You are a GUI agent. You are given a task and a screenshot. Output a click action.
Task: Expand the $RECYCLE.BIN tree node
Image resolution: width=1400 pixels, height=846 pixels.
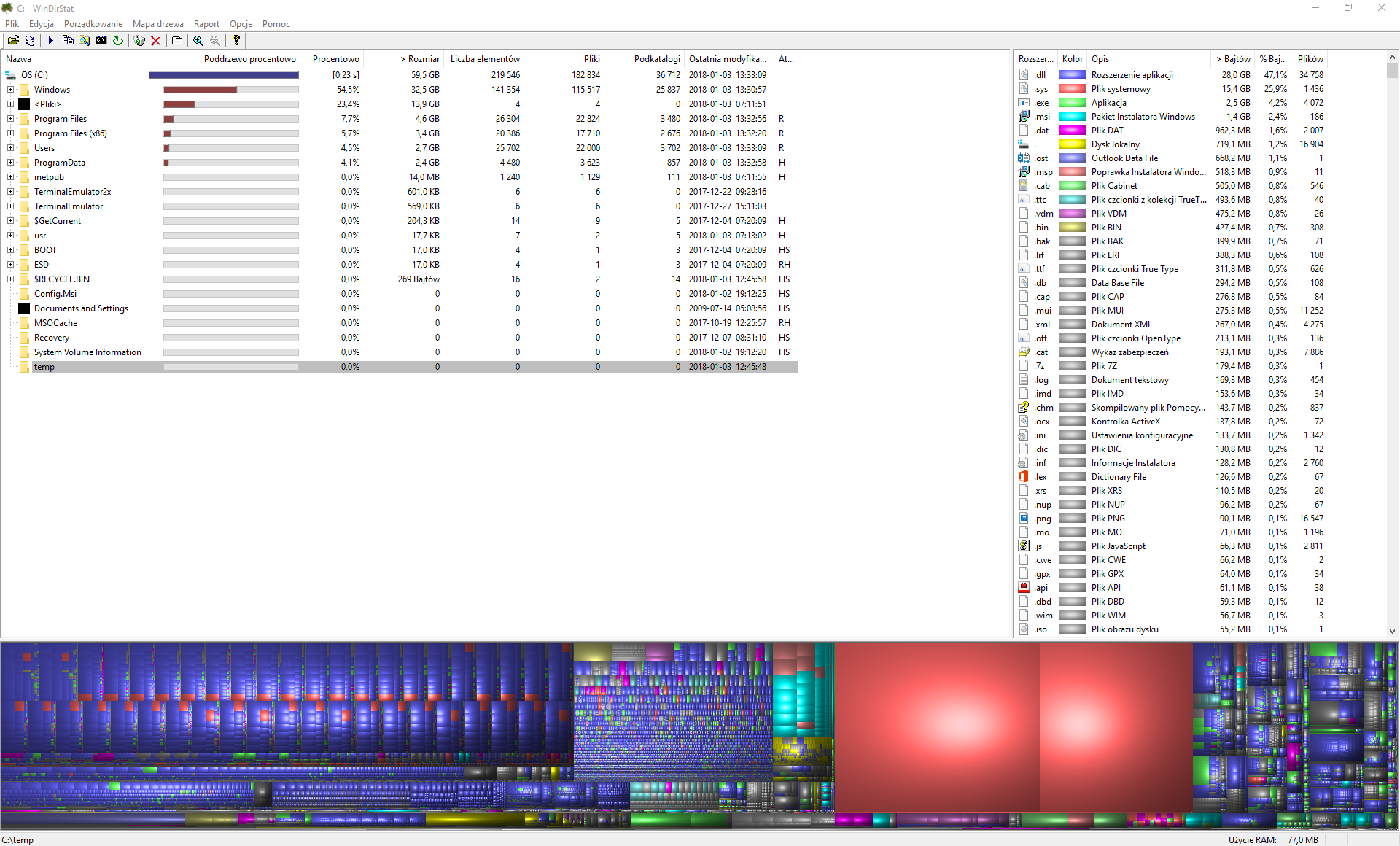[10, 279]
